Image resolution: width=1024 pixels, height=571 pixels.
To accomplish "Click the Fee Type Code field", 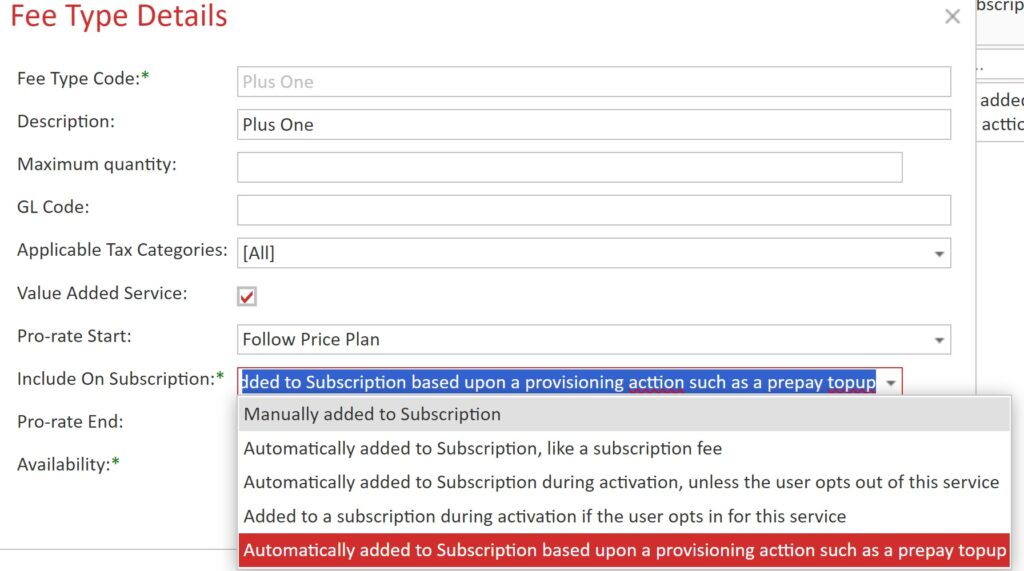I will pyautogui.click(x=593, y=82).
